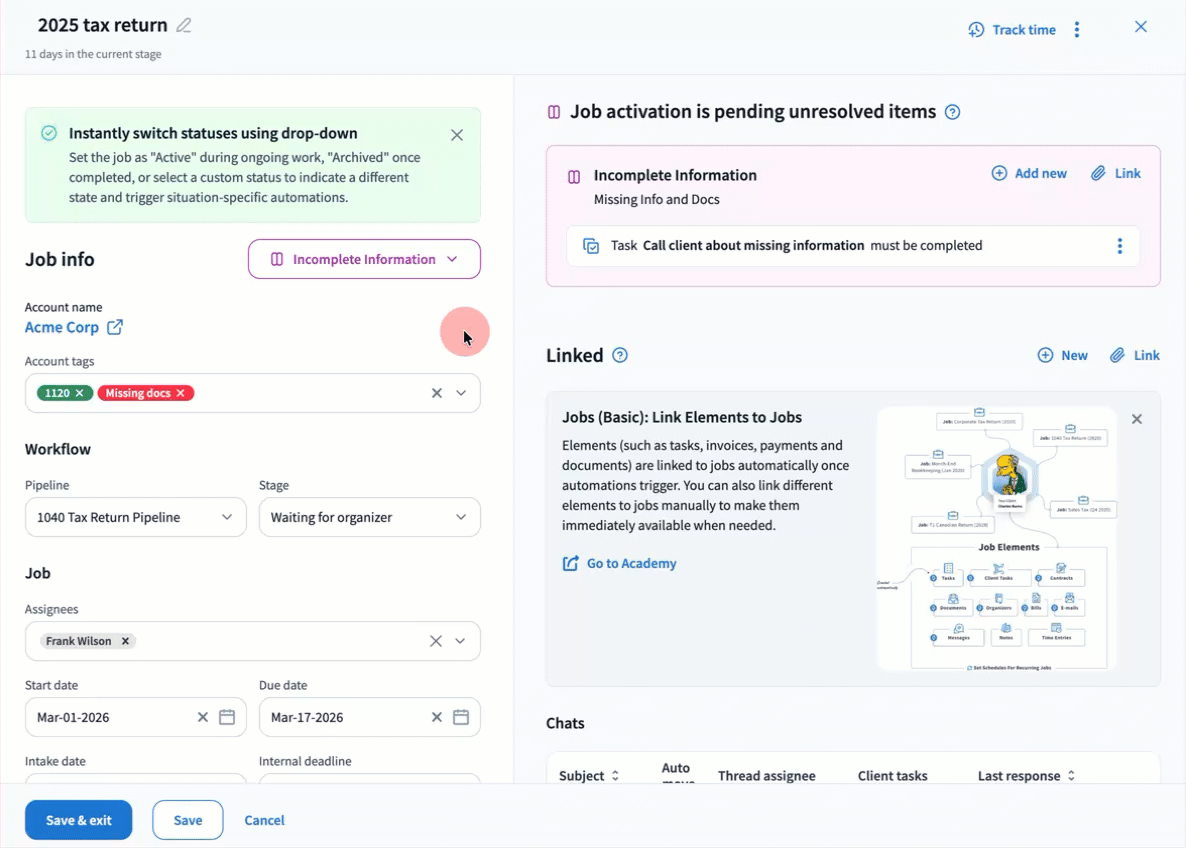
Task: Expand the 1040 Tax Return Pipeline dropdown
Action: click(x=135, y=517)
